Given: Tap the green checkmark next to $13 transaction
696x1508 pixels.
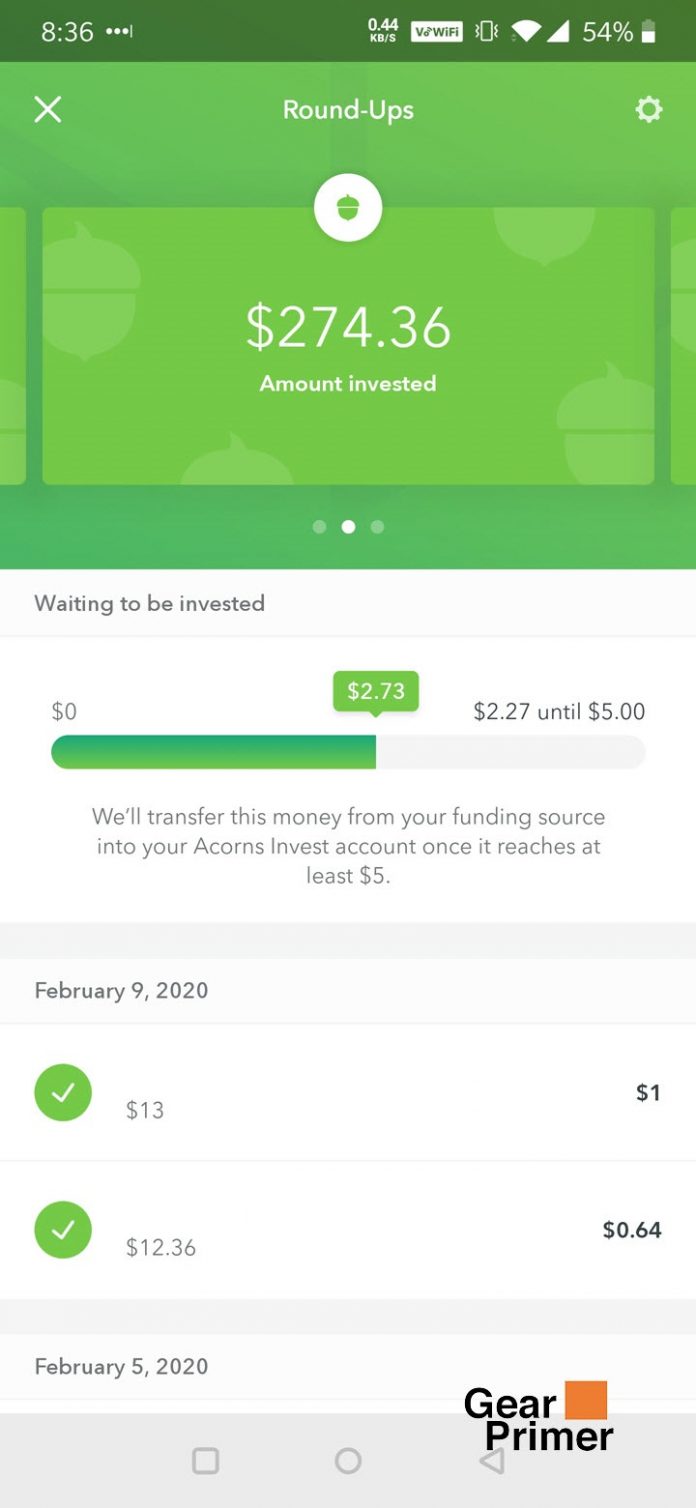Looking at the screenshot, I should [62, 1093].
